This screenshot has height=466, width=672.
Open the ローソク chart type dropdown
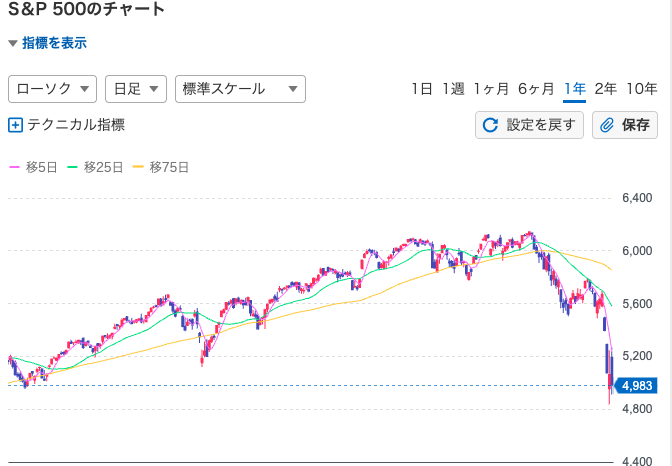[52, 89]
